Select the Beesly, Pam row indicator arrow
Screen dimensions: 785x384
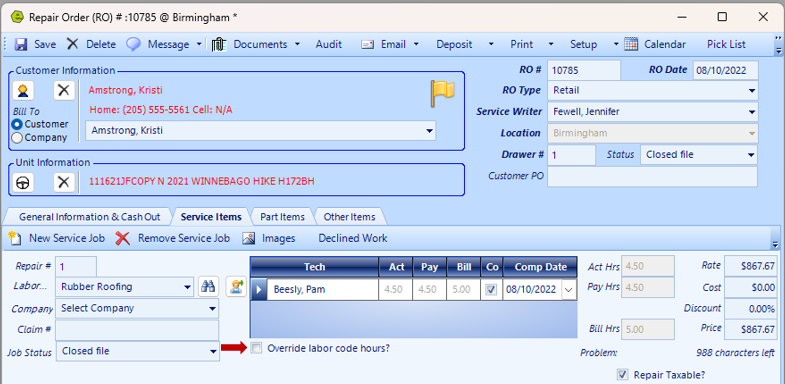[x=259, y=290]
